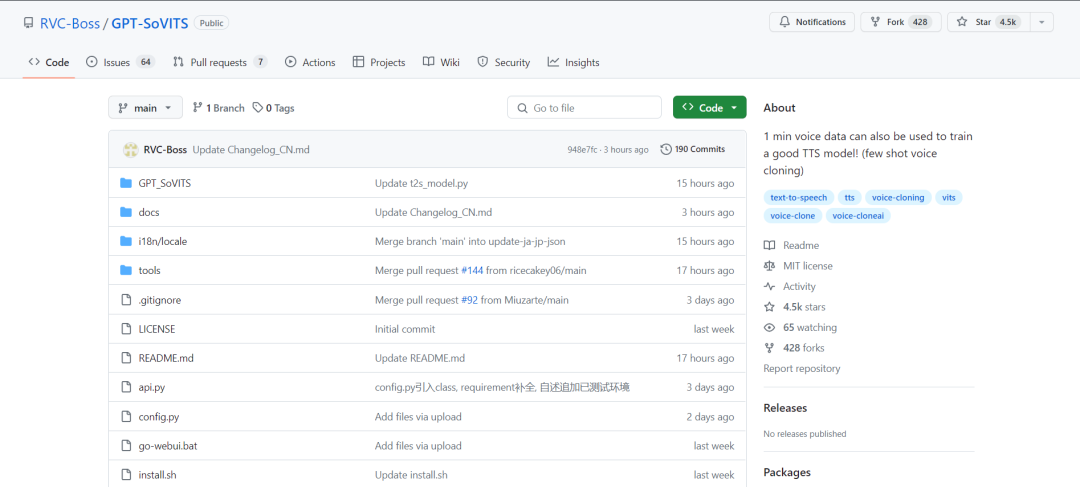Open the Pull requests tab
Screen dimensions: 1080x487
(220, 62)
